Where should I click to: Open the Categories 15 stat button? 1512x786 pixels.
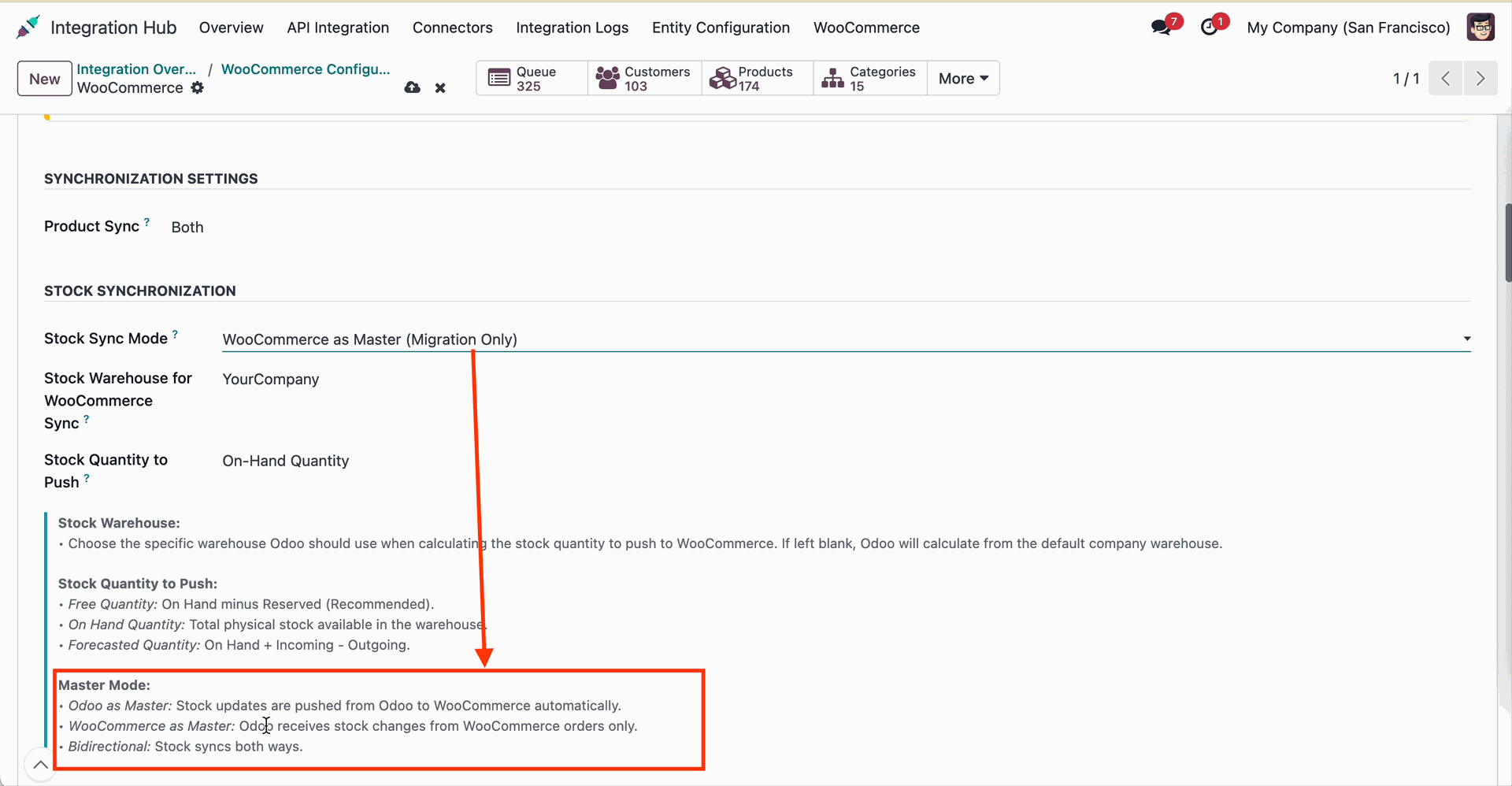tap(870, 78)
